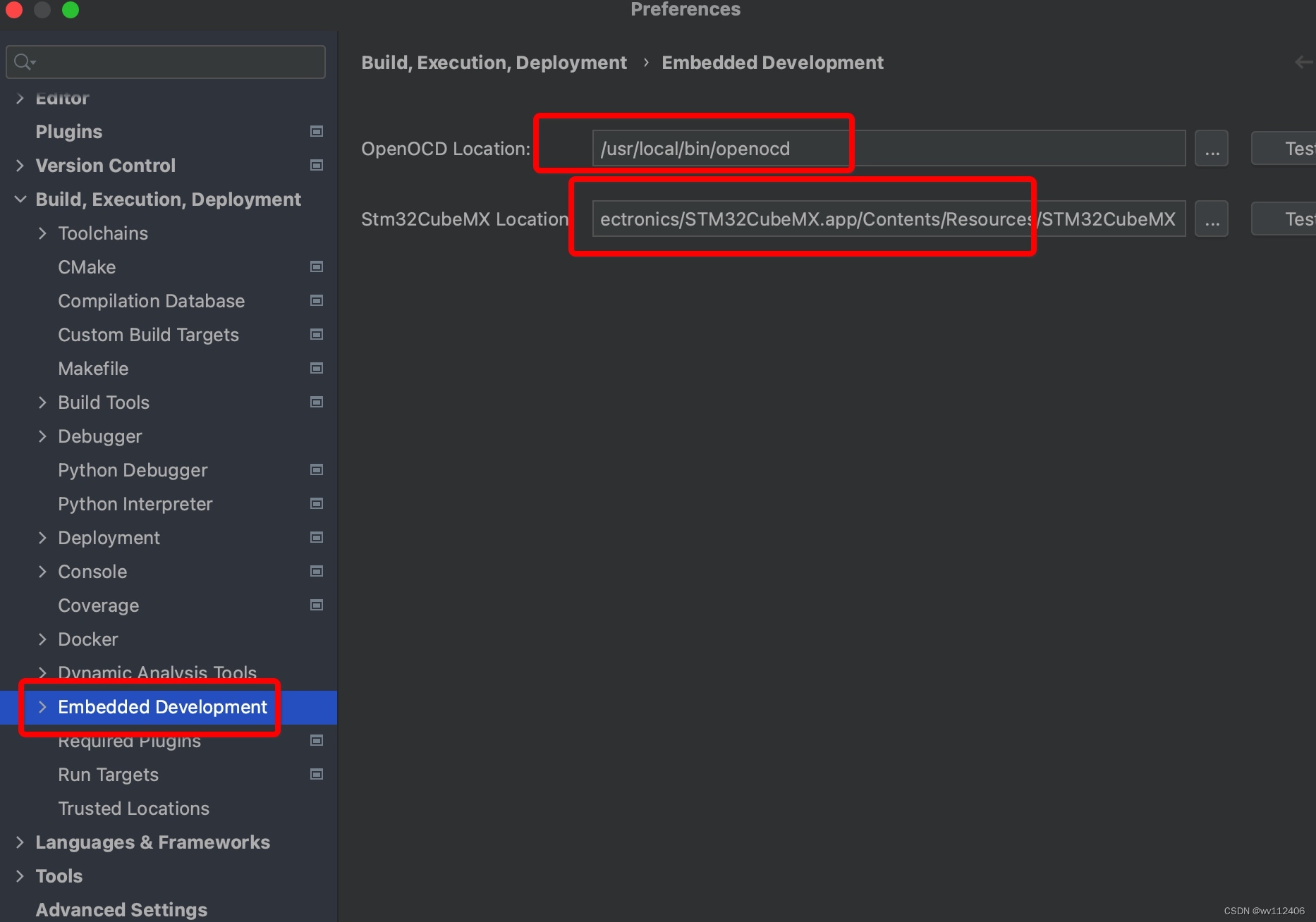Expand the Version Control group
Viewport: 1316px width, 922px height.
tap(20, 166)
